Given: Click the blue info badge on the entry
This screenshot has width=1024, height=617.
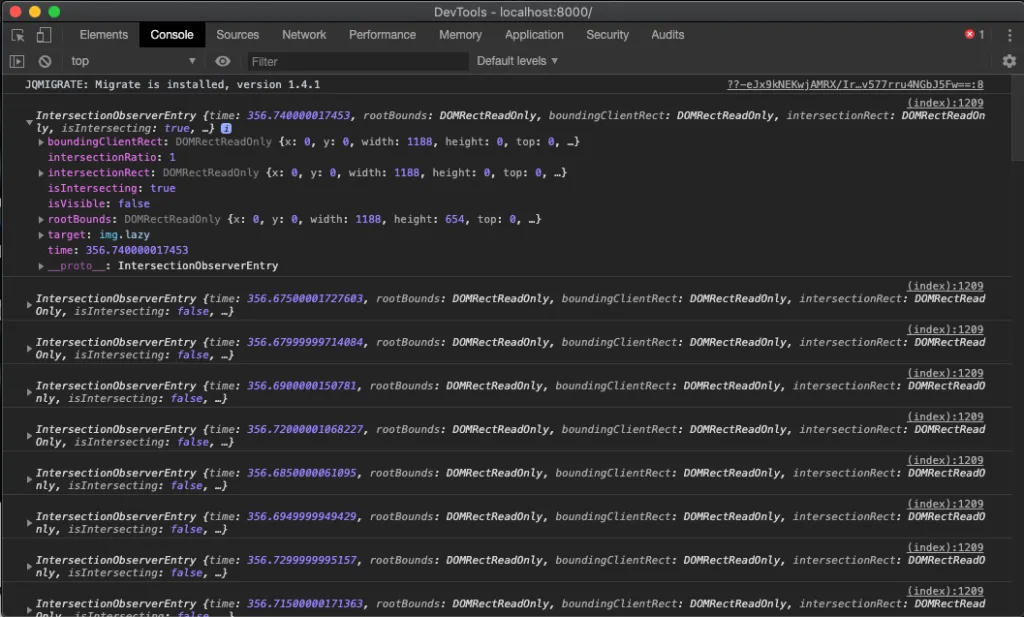Looking at the screenshot, I should pyautogui.click(x=226, y=129).
